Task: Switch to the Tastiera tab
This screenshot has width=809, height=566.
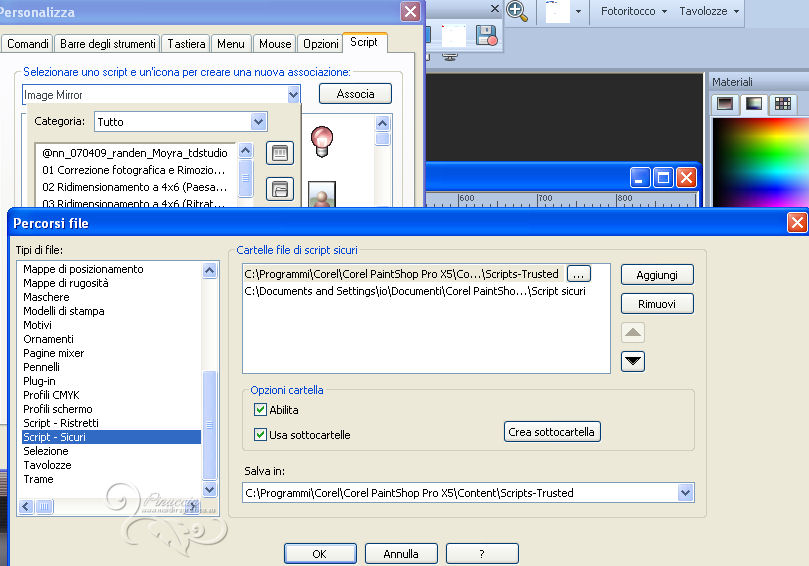Action: 186,44
